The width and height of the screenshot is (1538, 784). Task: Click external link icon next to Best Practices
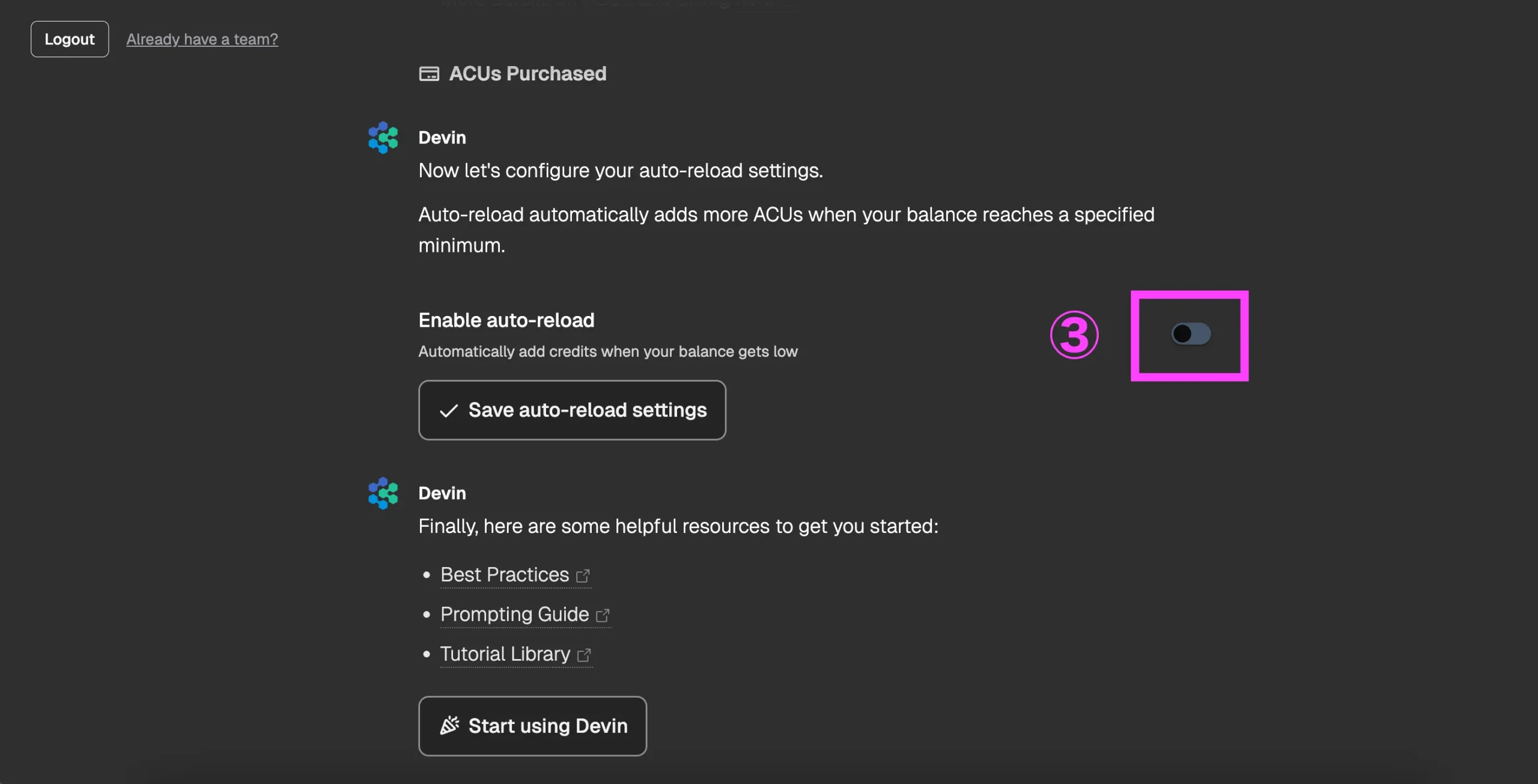coord(583,576)
